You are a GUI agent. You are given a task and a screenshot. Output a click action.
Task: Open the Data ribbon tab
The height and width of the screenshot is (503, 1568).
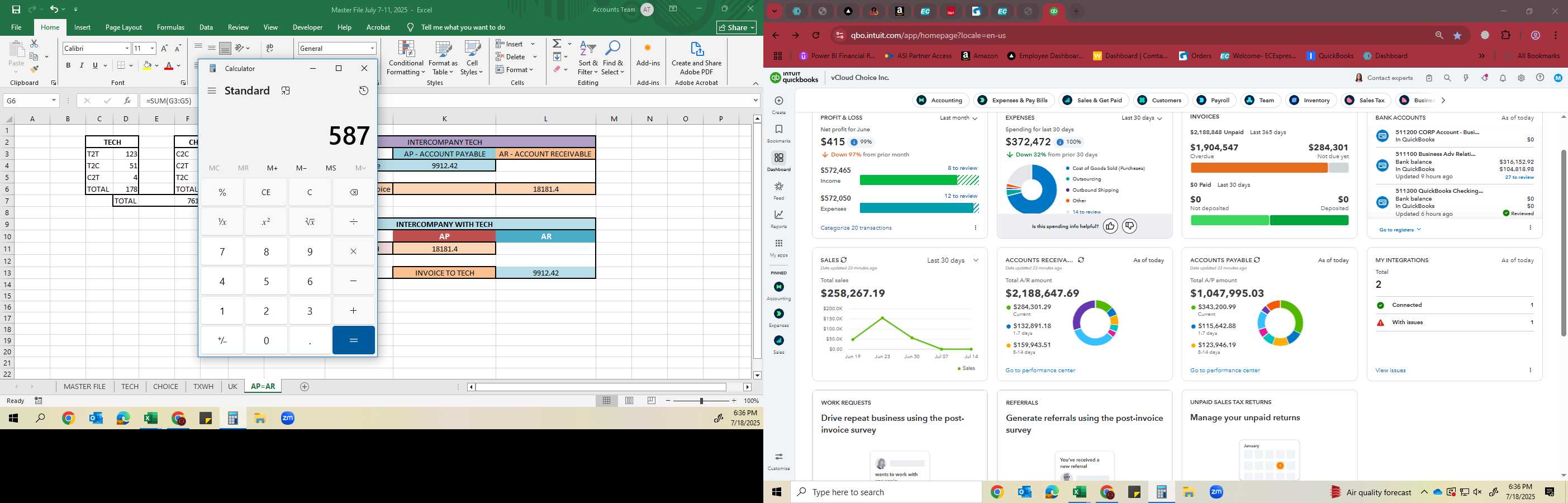click(206, 27)
